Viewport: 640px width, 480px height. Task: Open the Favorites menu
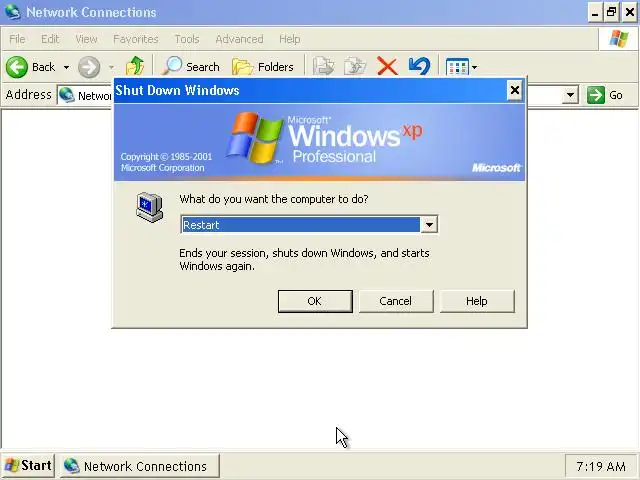tap(136, 39)
